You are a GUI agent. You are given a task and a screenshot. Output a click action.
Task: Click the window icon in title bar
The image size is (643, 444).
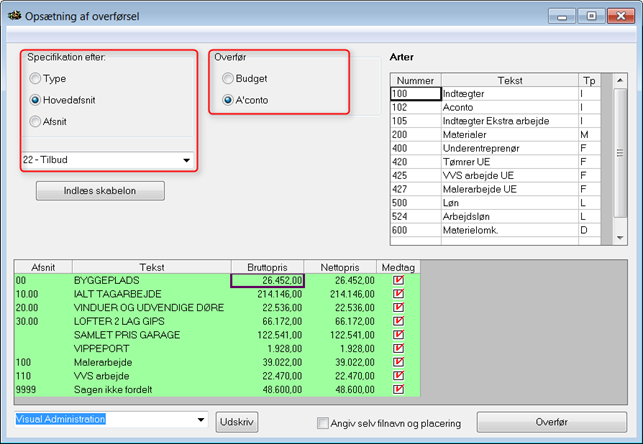click(12, 16)
